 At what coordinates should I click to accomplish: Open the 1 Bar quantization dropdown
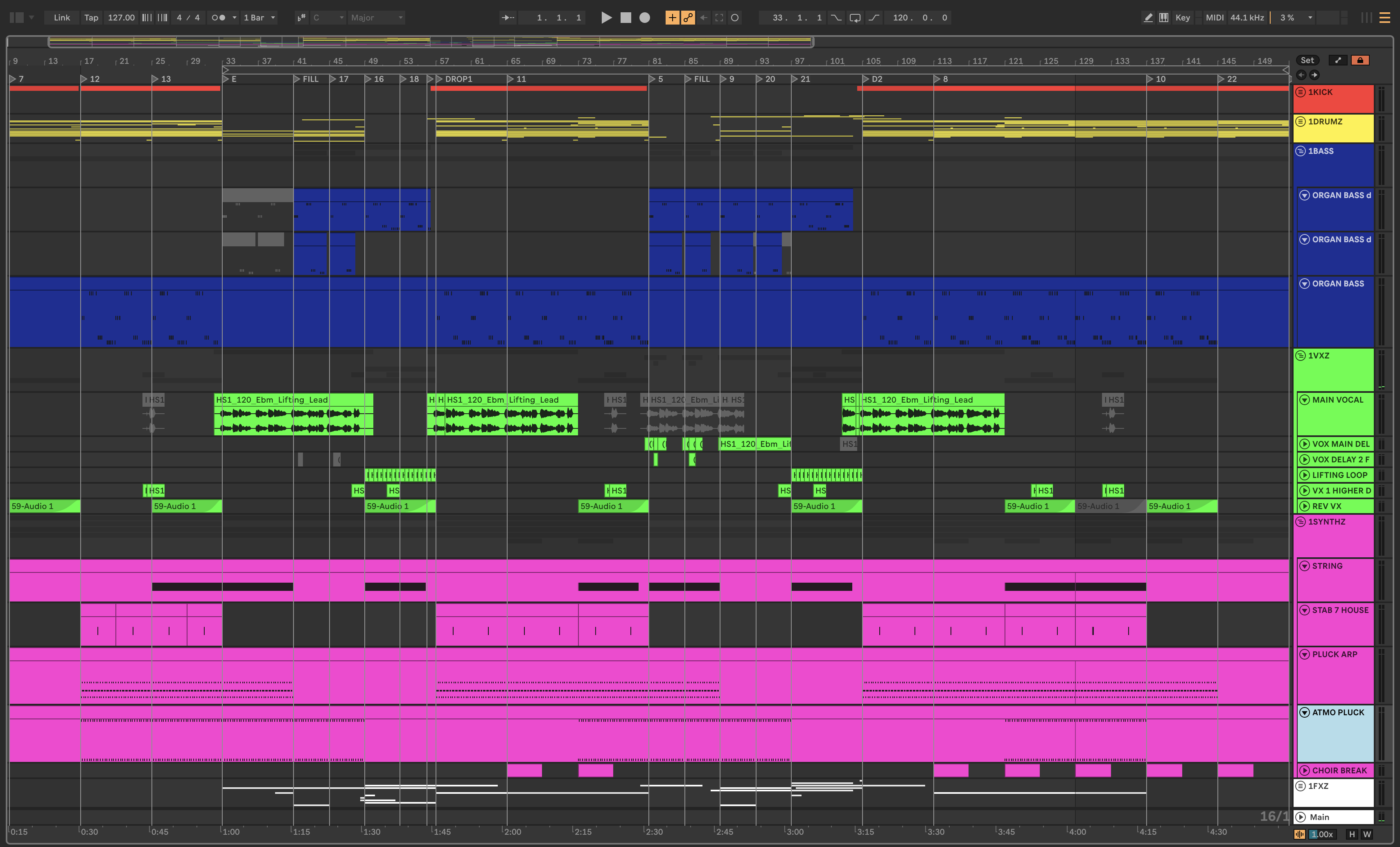[259, 18]
